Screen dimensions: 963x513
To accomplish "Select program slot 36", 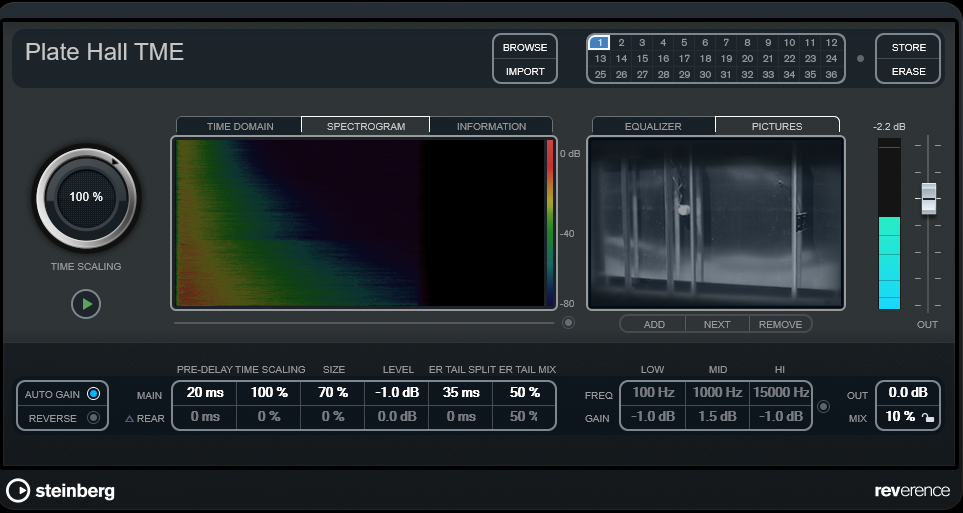I will coord(831,74).
